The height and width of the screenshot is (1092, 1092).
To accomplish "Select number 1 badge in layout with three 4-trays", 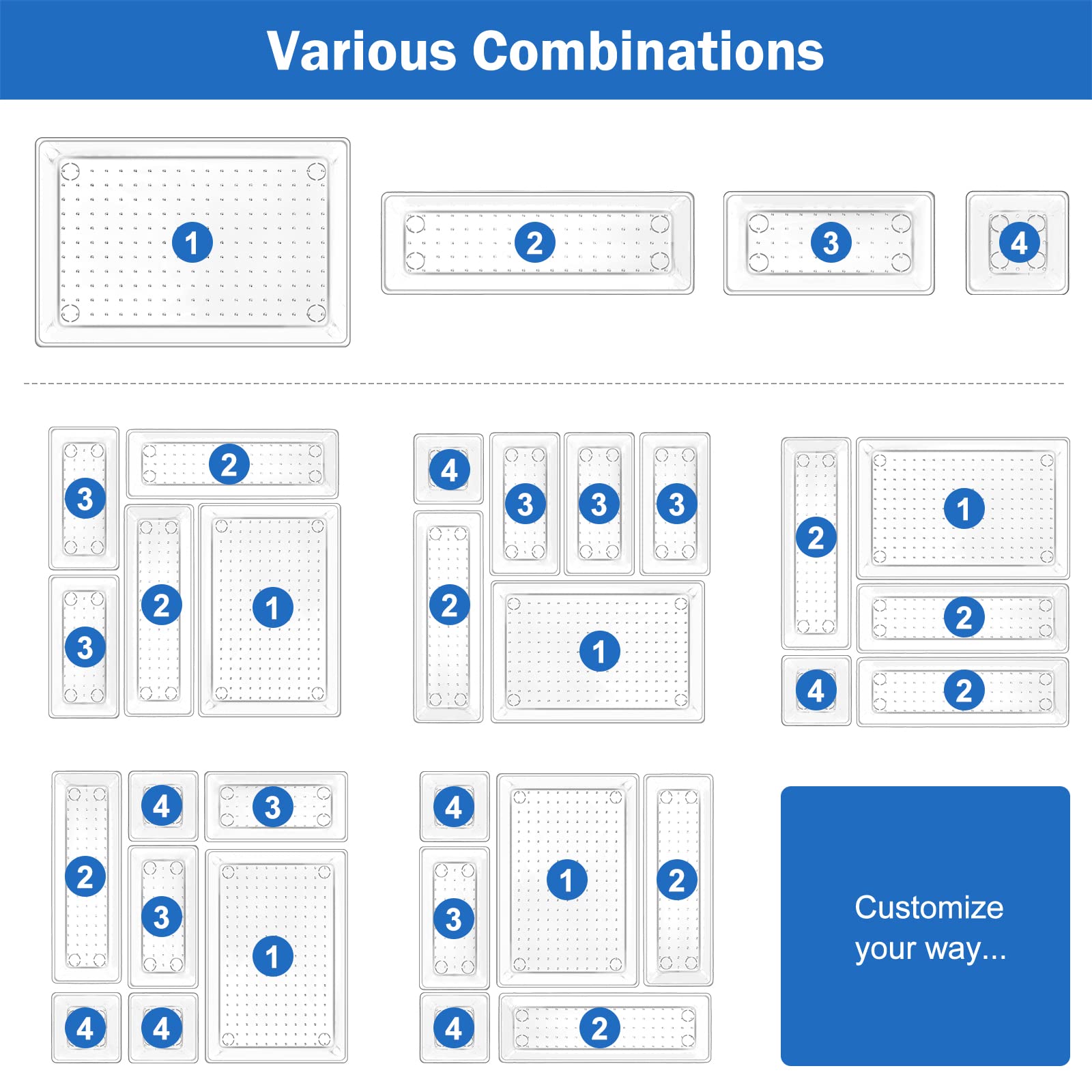I will coord(272,956).
